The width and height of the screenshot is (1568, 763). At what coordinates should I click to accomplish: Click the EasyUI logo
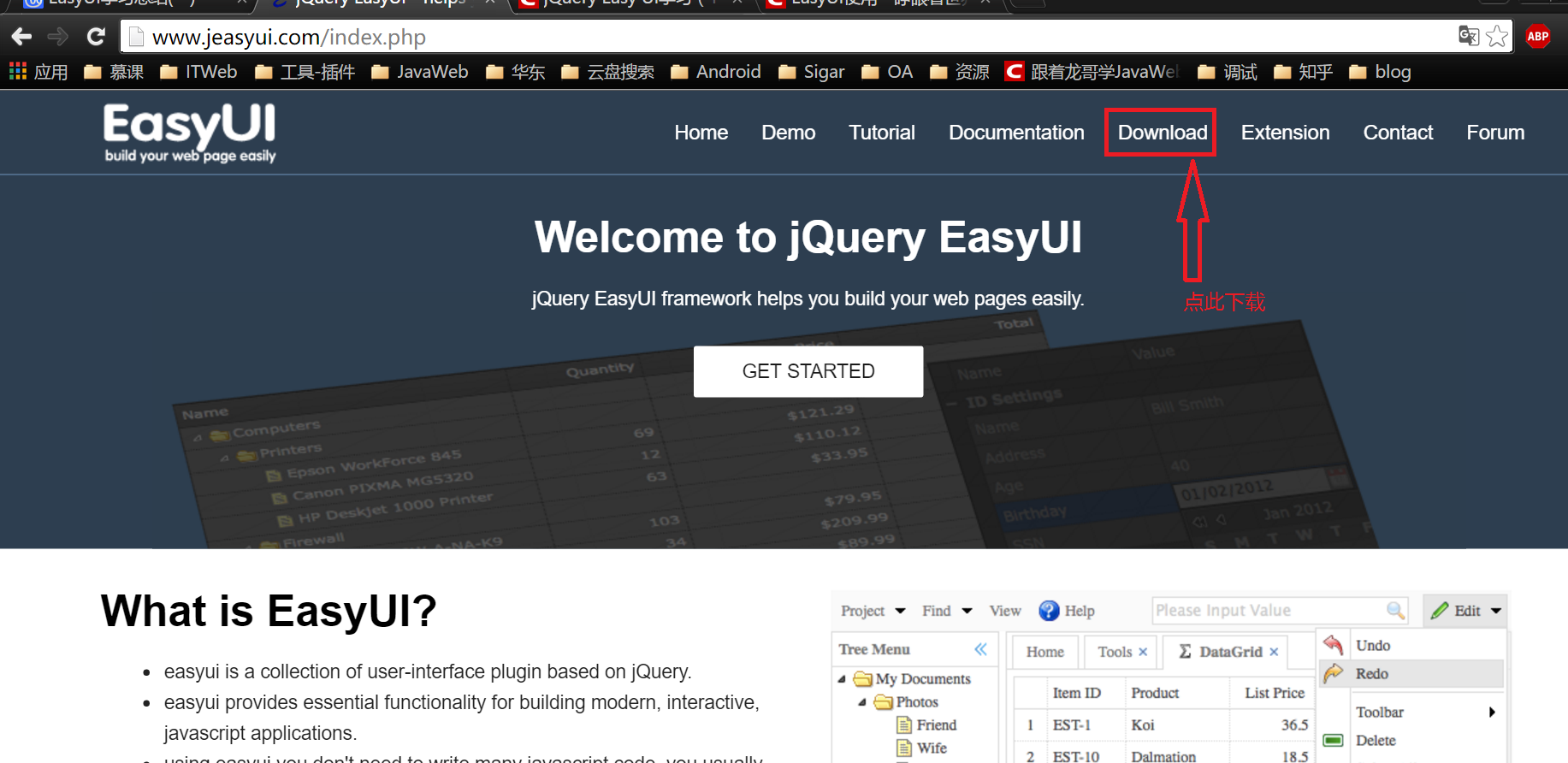[x=190, y=133]
